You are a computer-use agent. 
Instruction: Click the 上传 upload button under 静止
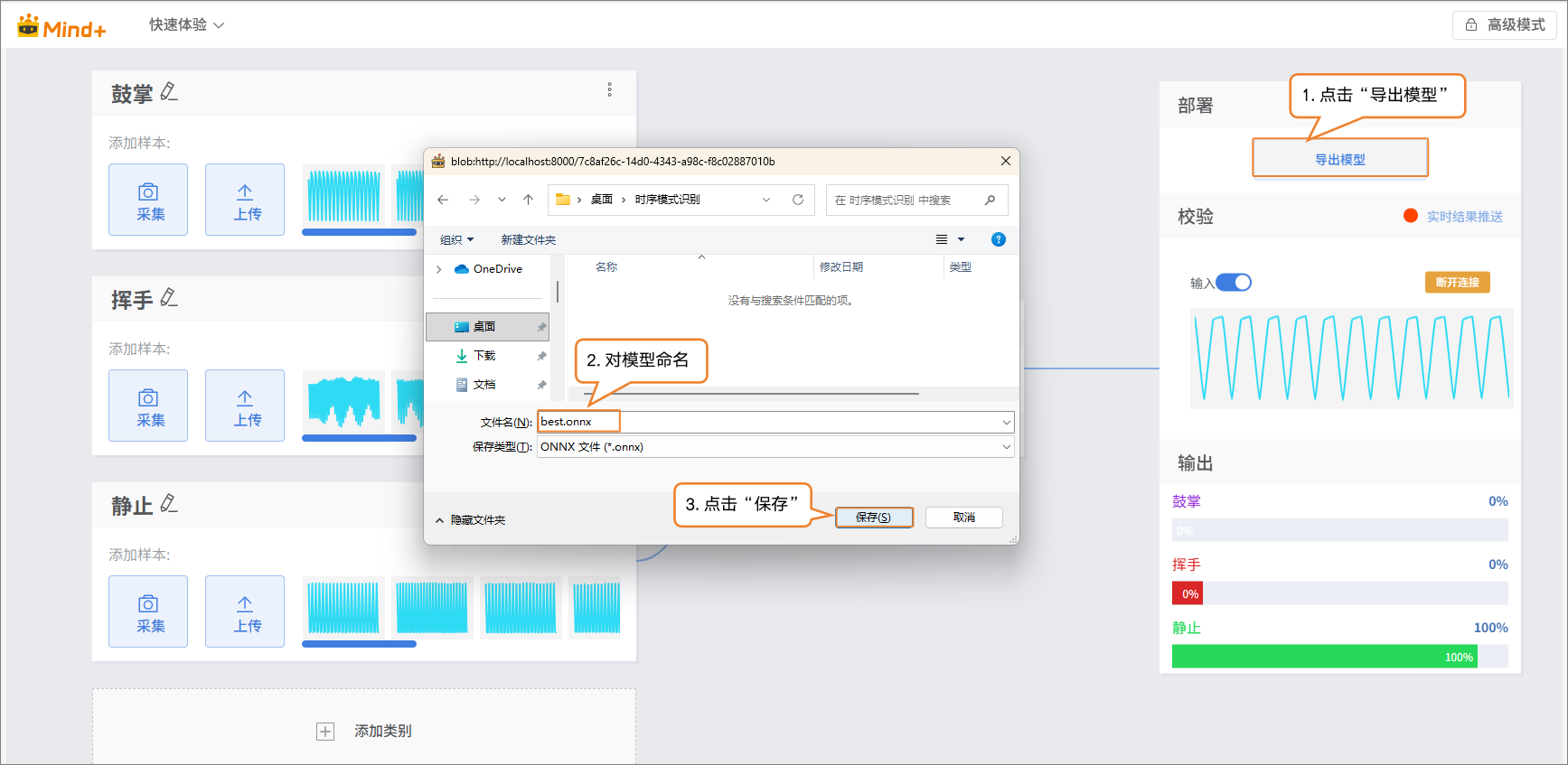click(245, 611)
